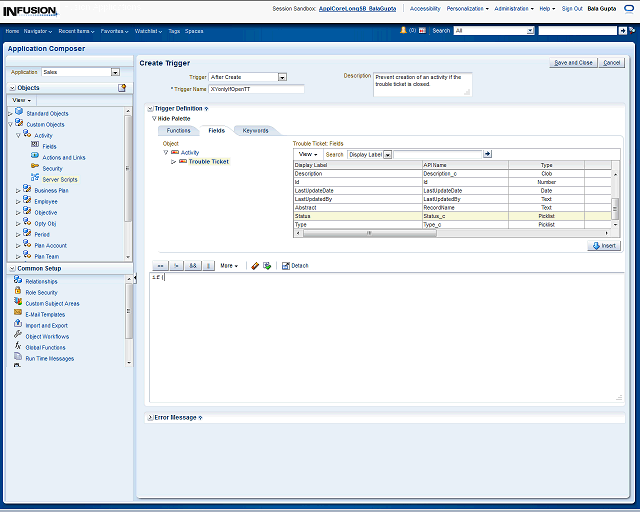Click the search go arrow in Fields palette

tap(488, 154)
